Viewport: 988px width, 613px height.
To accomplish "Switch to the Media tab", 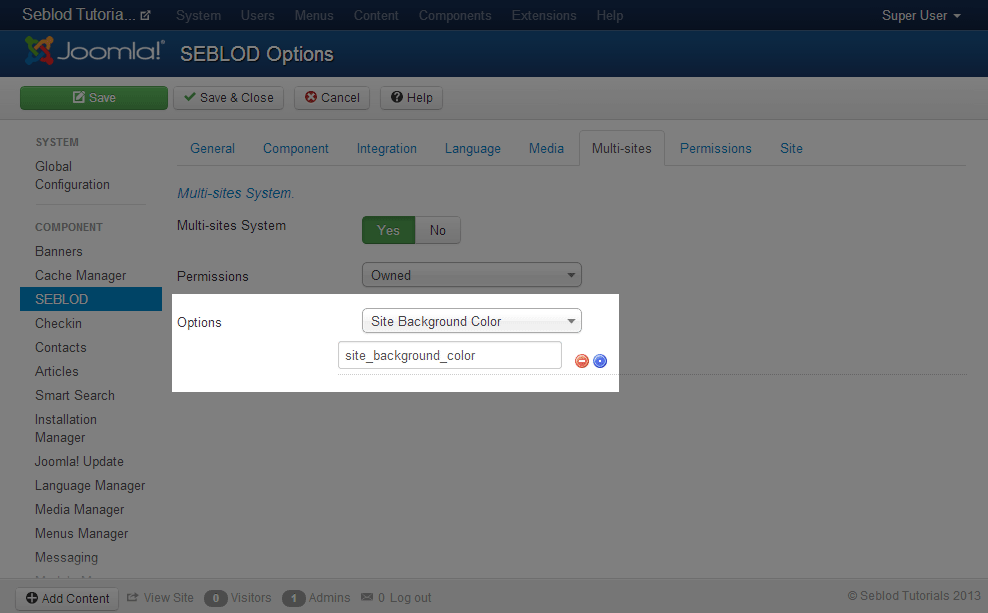I will (x=546, y=149).
